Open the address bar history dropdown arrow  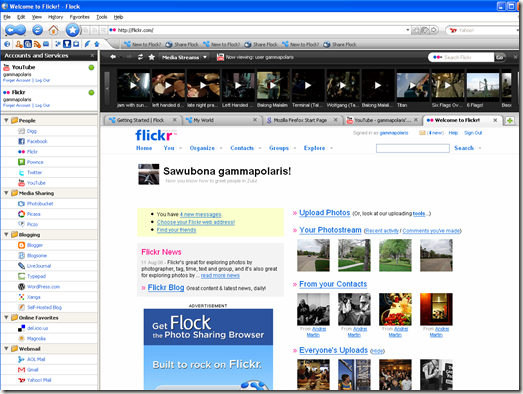click(408, 30)
